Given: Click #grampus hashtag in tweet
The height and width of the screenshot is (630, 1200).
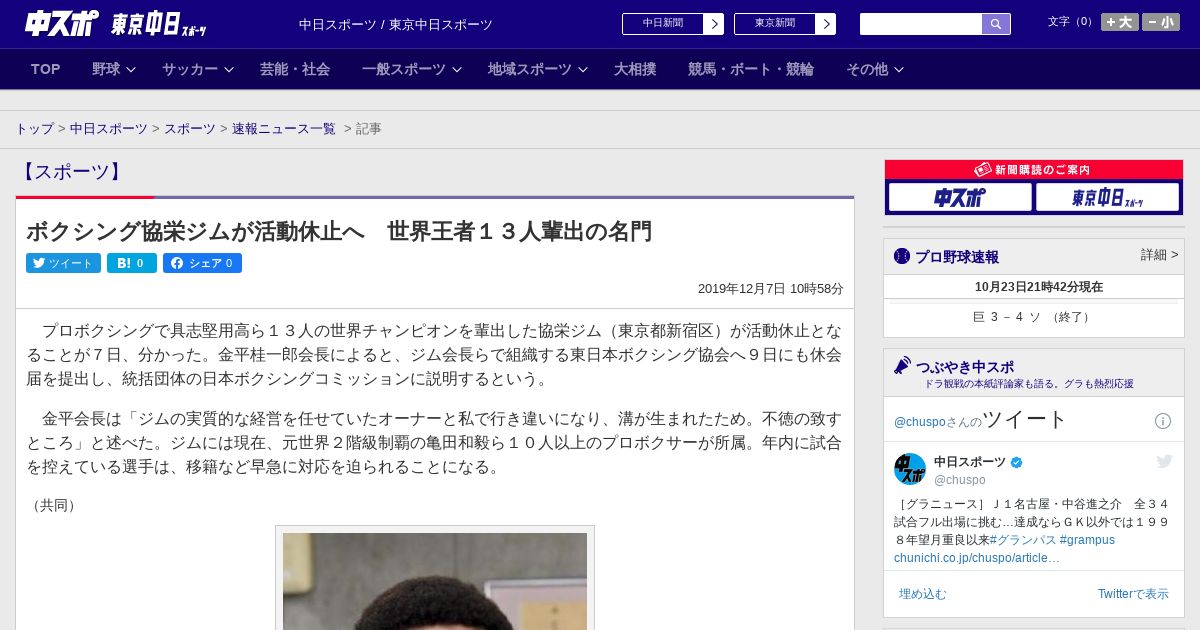Looking at the screenshot, I should tap(1087, 540).
